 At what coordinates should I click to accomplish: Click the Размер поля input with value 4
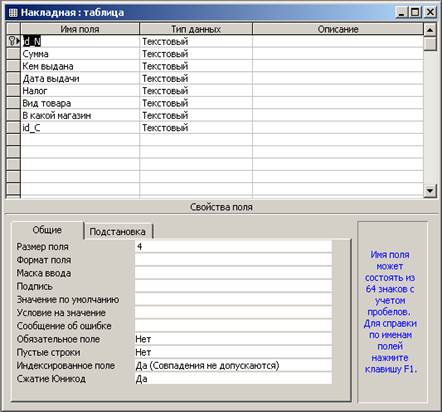(x=233, y=247)
